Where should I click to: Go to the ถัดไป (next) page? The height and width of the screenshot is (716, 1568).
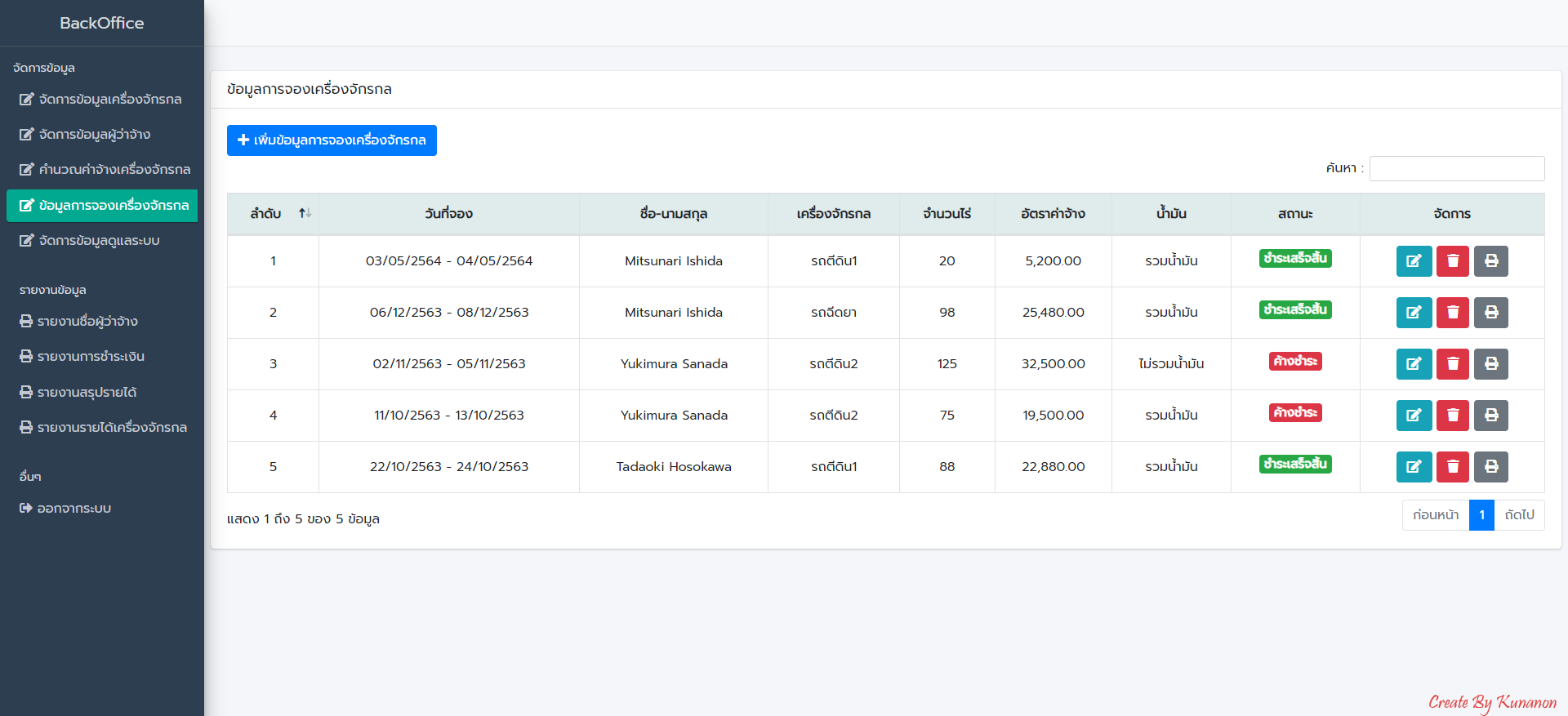click(1519, 515)
